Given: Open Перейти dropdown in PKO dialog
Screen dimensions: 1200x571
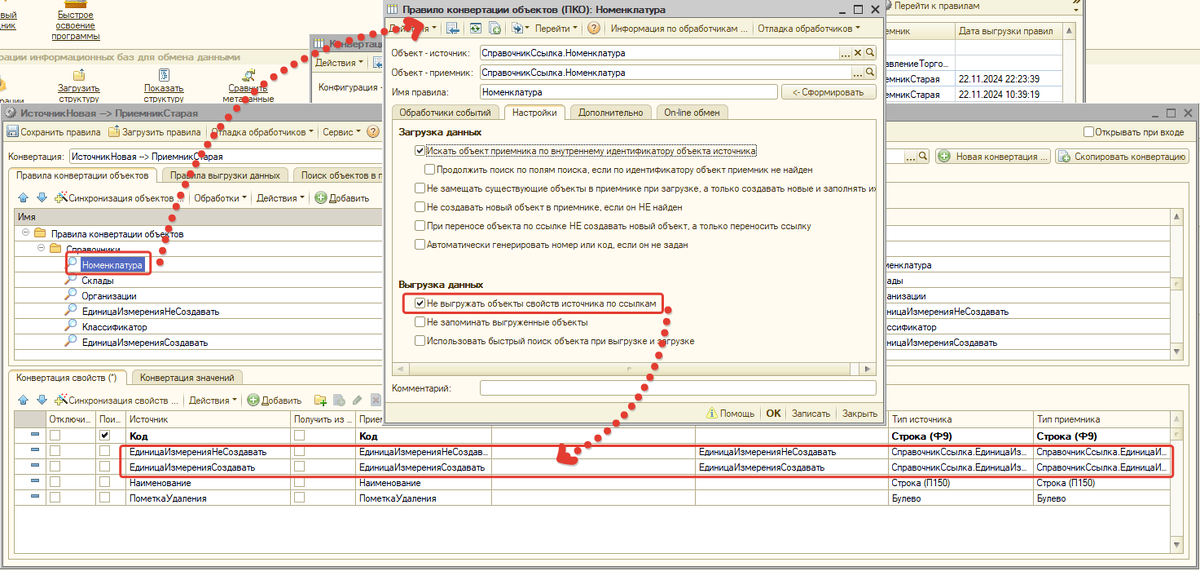Looking at the screenshot, I should pyautogui.click(x=556, y=28).
